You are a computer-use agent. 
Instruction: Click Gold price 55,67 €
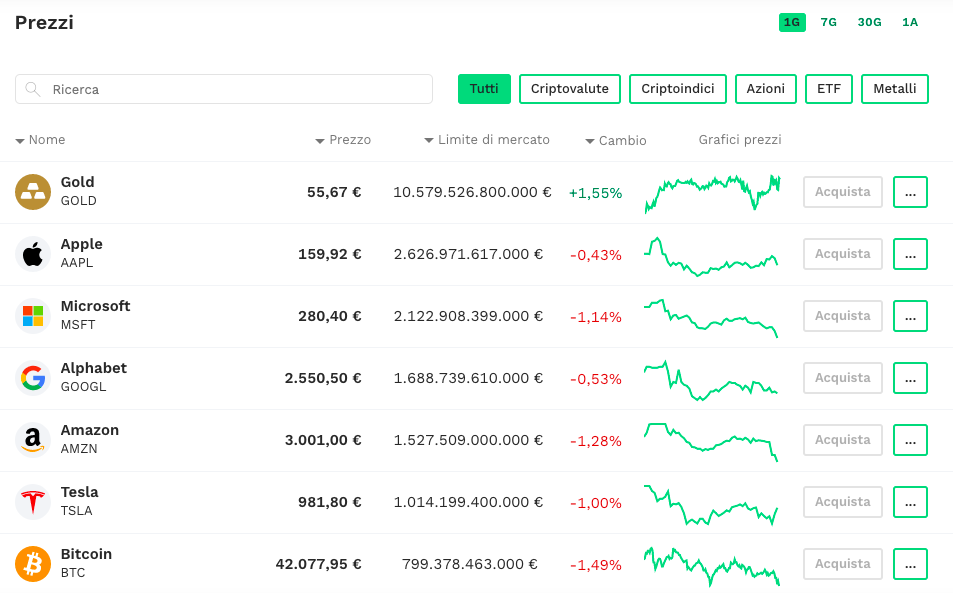click(x=334, y=193)
